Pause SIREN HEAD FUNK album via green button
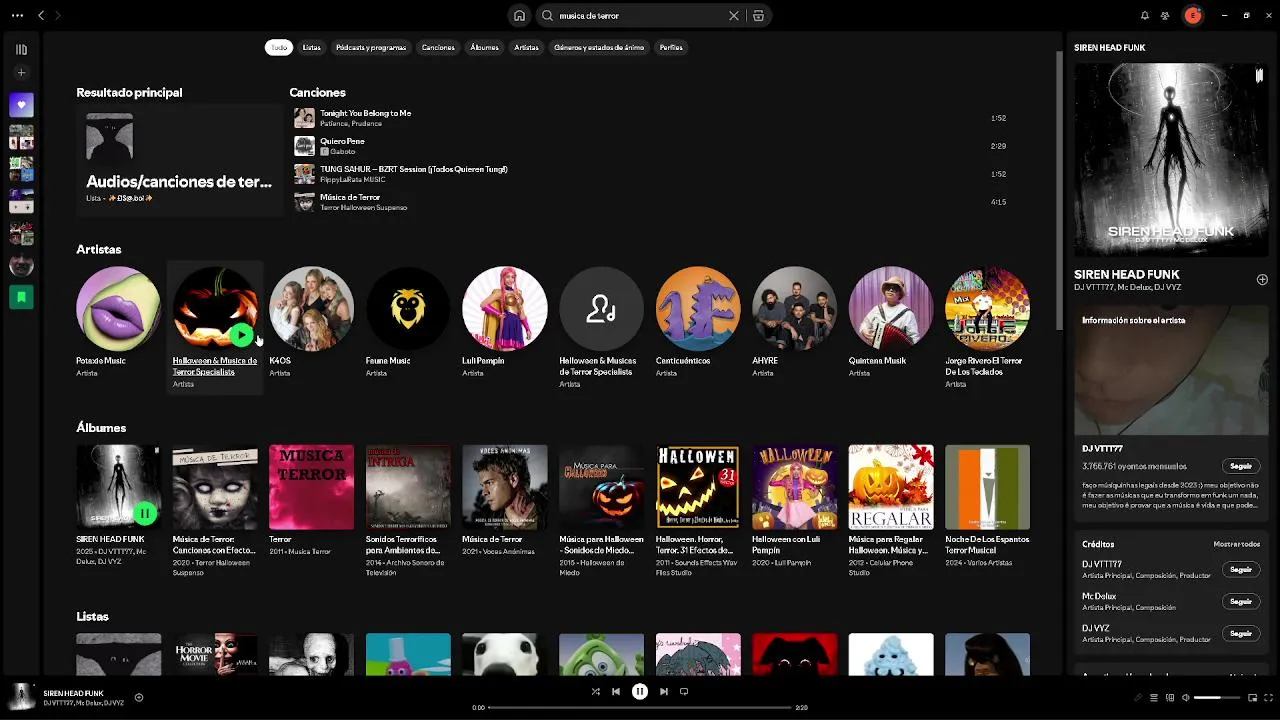This screenshot has height=720, width=1280. pyautogui.click(x=144, y=514)
